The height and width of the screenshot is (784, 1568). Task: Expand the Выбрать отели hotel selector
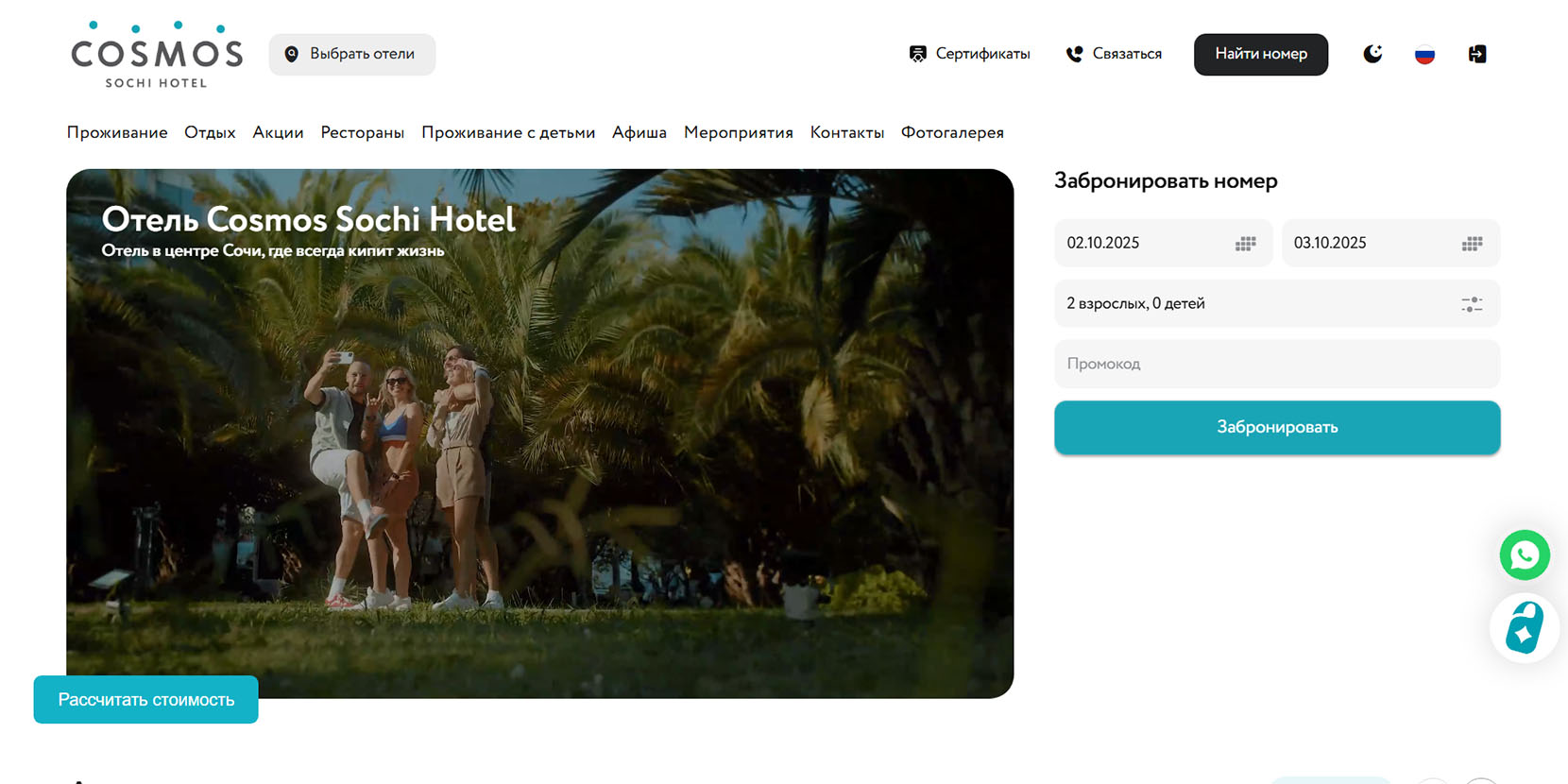click(352, 54)
